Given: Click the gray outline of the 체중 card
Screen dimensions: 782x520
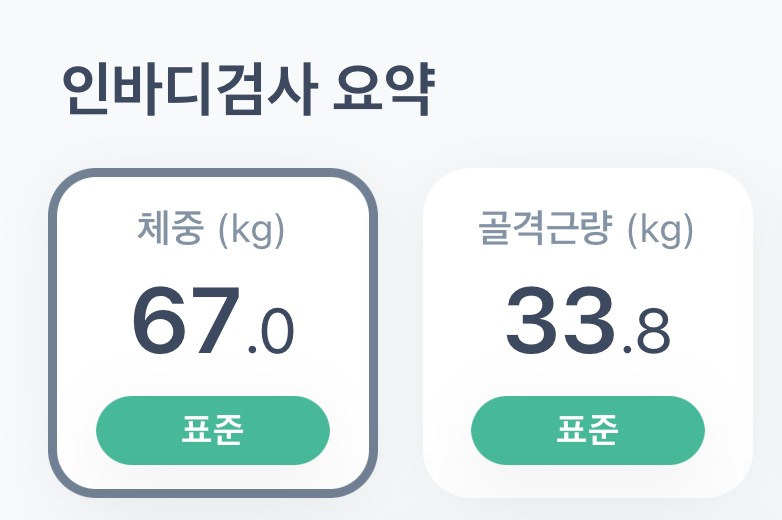Looking at the screenshot, I should tap(53, 330).
